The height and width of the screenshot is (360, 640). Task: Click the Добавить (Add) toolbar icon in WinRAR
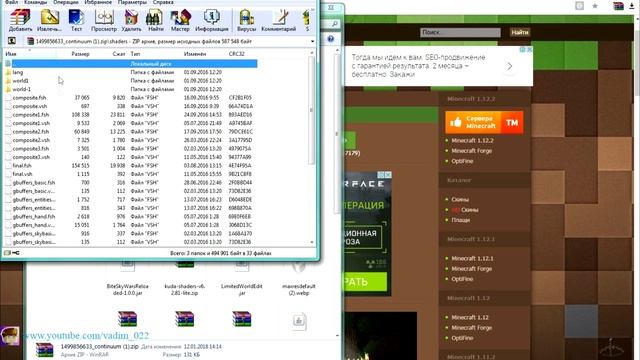coord(20,20)
